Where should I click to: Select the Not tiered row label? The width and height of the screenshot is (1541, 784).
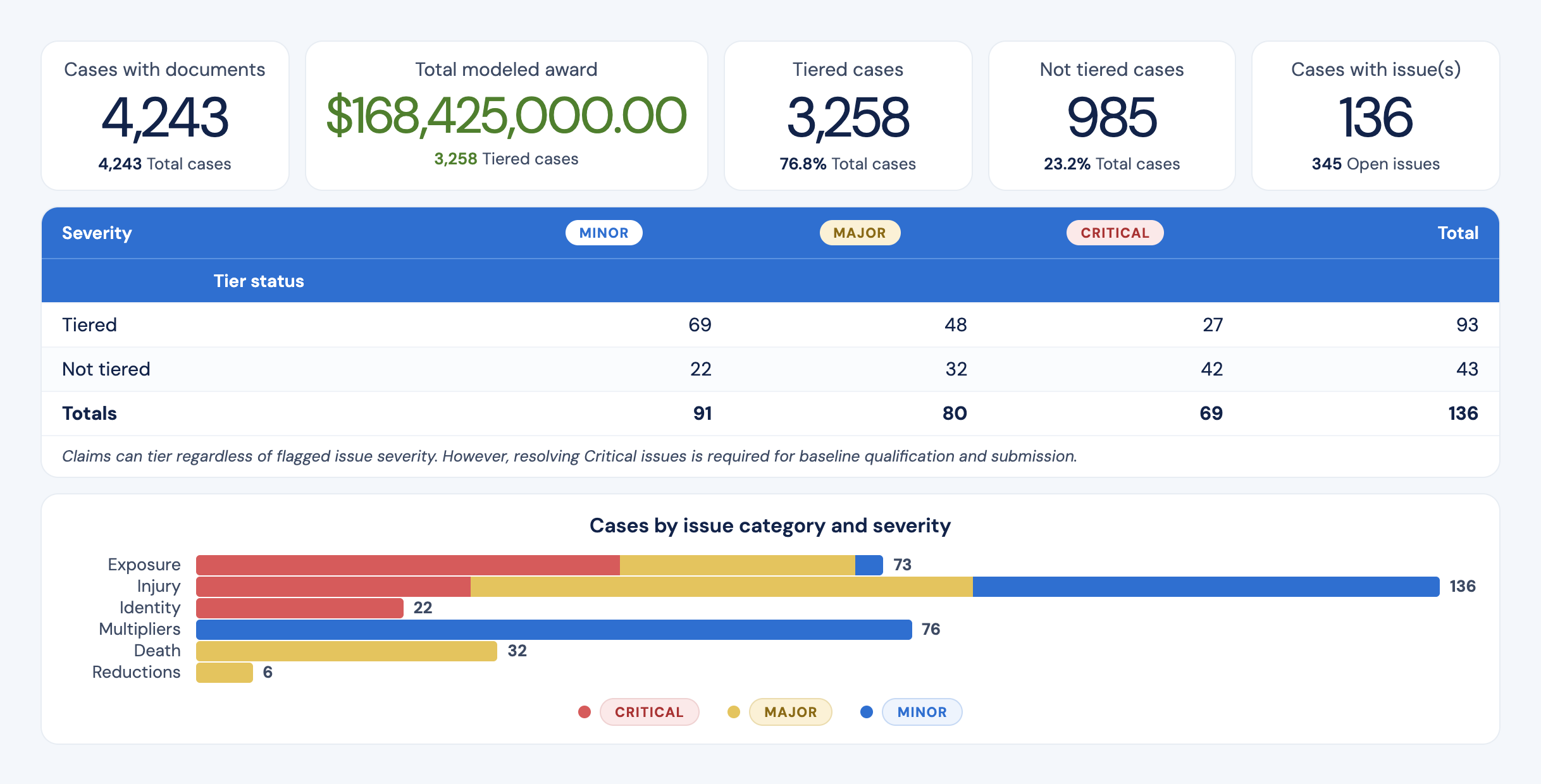coord(106,369)
